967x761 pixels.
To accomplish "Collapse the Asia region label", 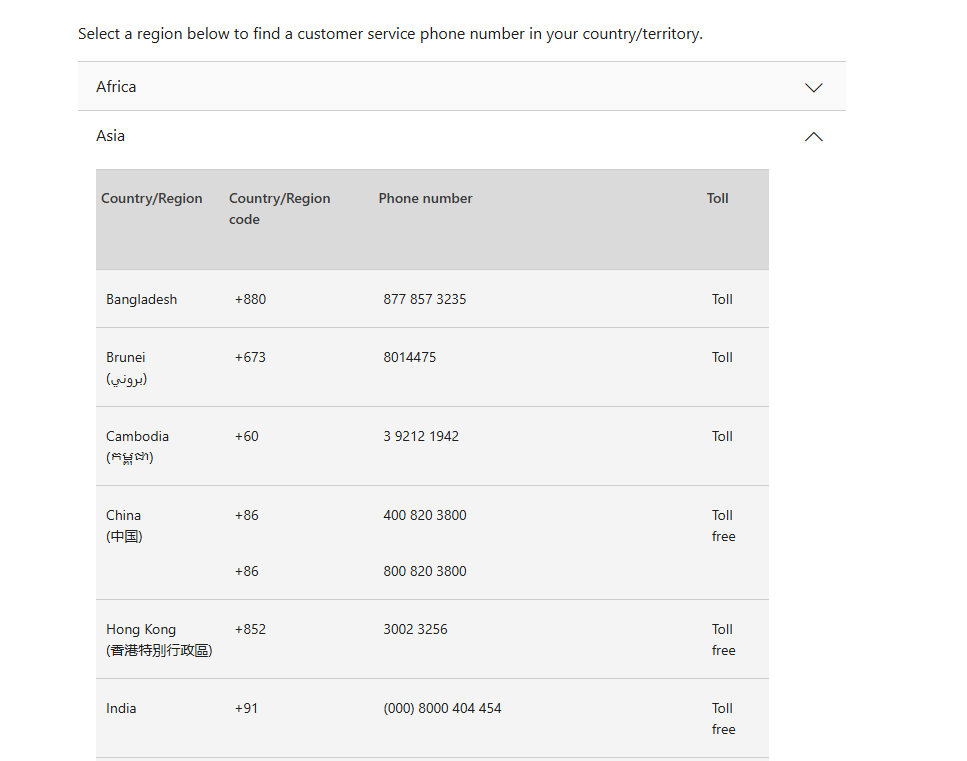I will click(110, 136).
